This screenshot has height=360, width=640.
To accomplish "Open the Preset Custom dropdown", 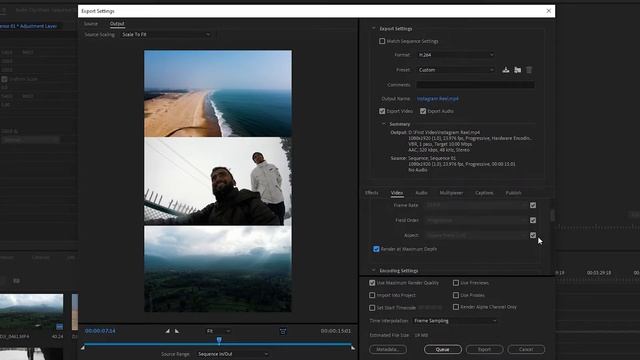I will [x=456, y=70].
